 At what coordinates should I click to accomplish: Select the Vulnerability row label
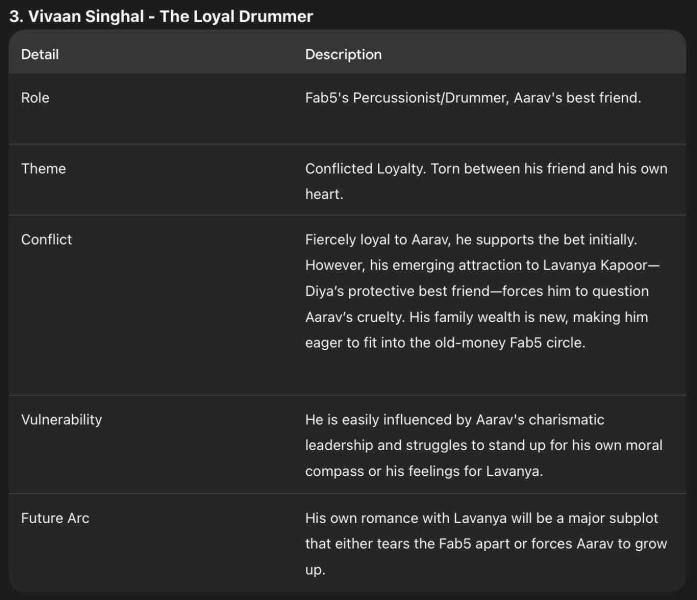pyautogui.click(x=61, y=420)
